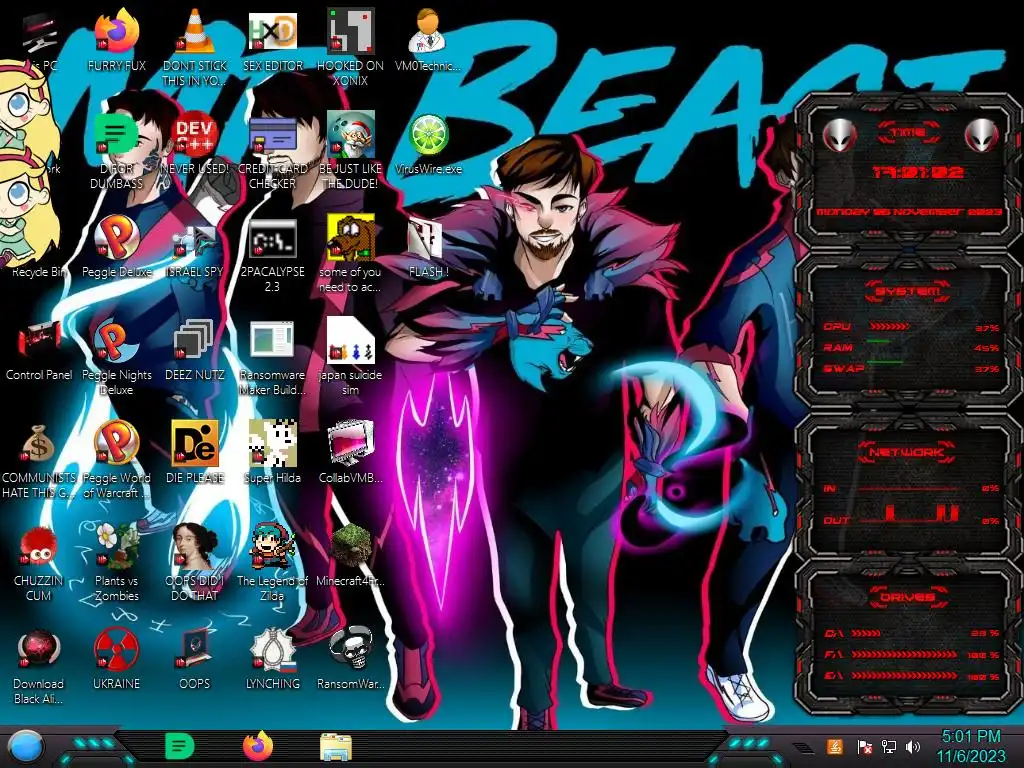Click the RAM usage readout
Viewport: 1024px width, 768px height.
986,347
